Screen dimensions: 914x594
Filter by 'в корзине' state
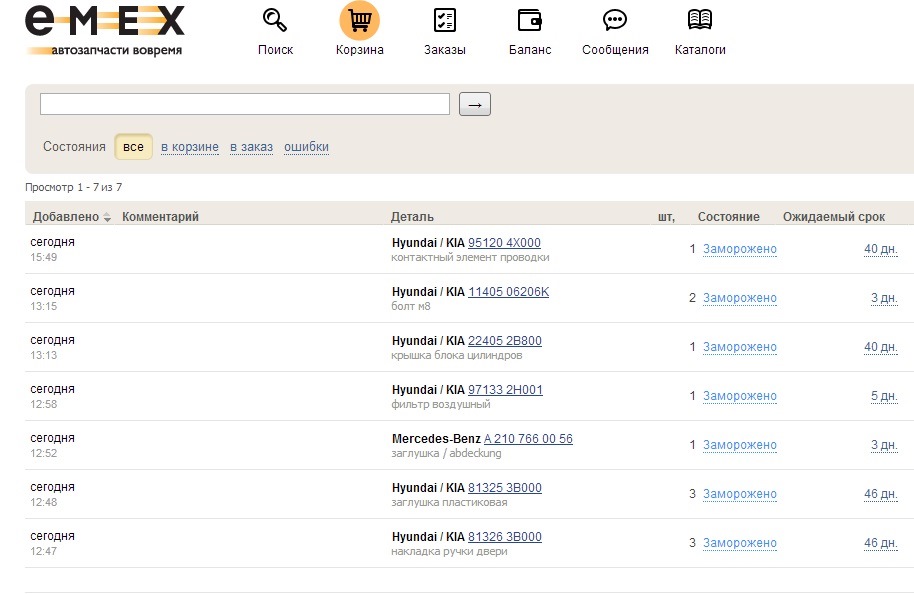(x=190, y=147)
